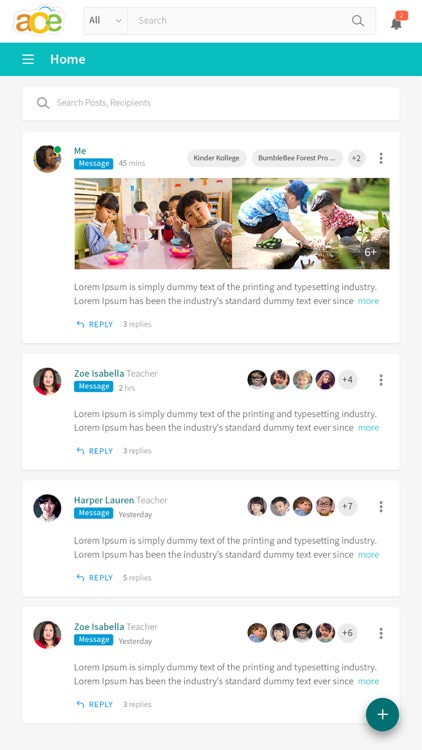
Task: Open three-dot menu on Harper Lauren's post
Action: [x=381, y=507]
